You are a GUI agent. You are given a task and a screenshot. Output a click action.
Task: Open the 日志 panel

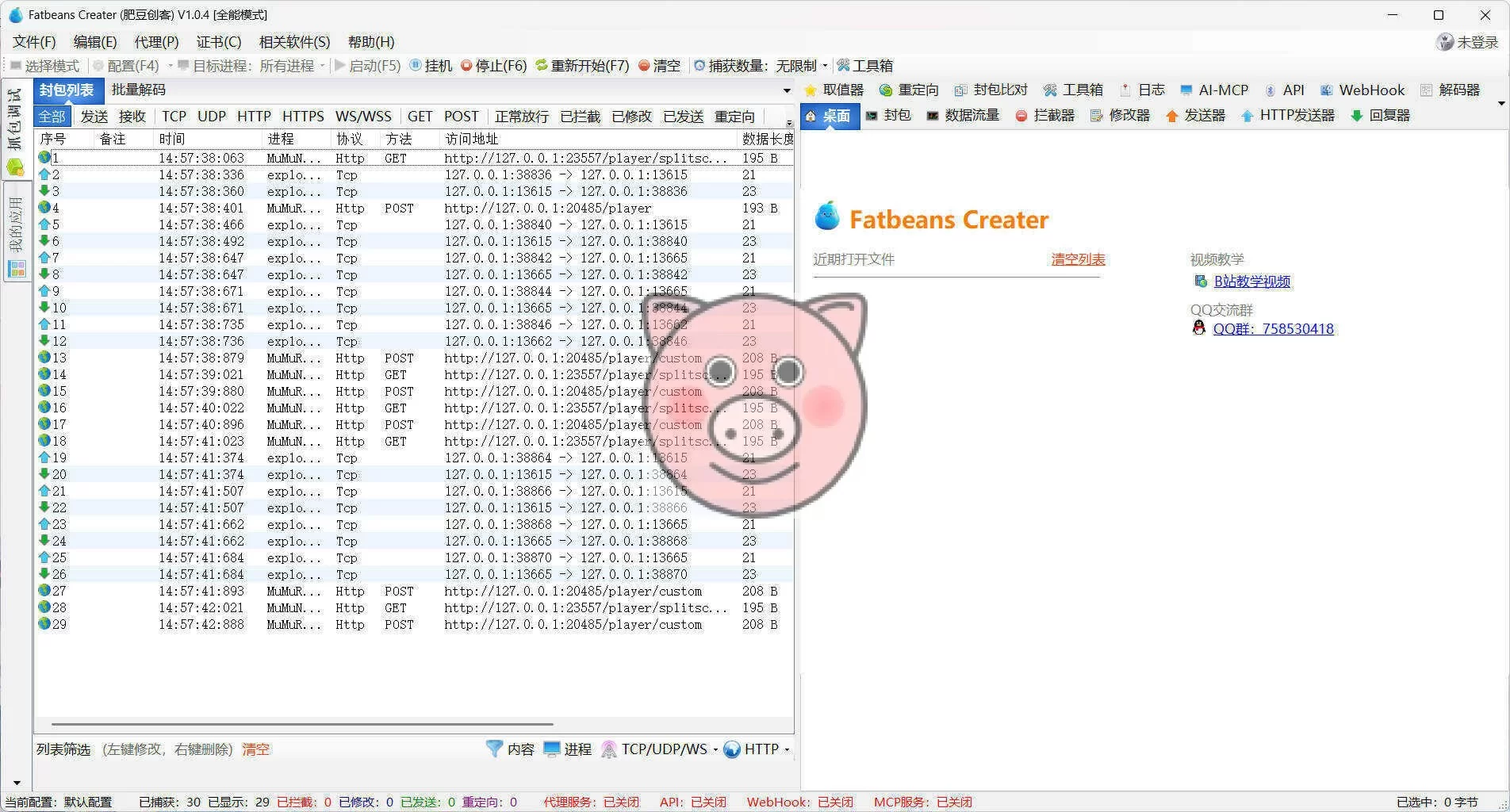1142,90
